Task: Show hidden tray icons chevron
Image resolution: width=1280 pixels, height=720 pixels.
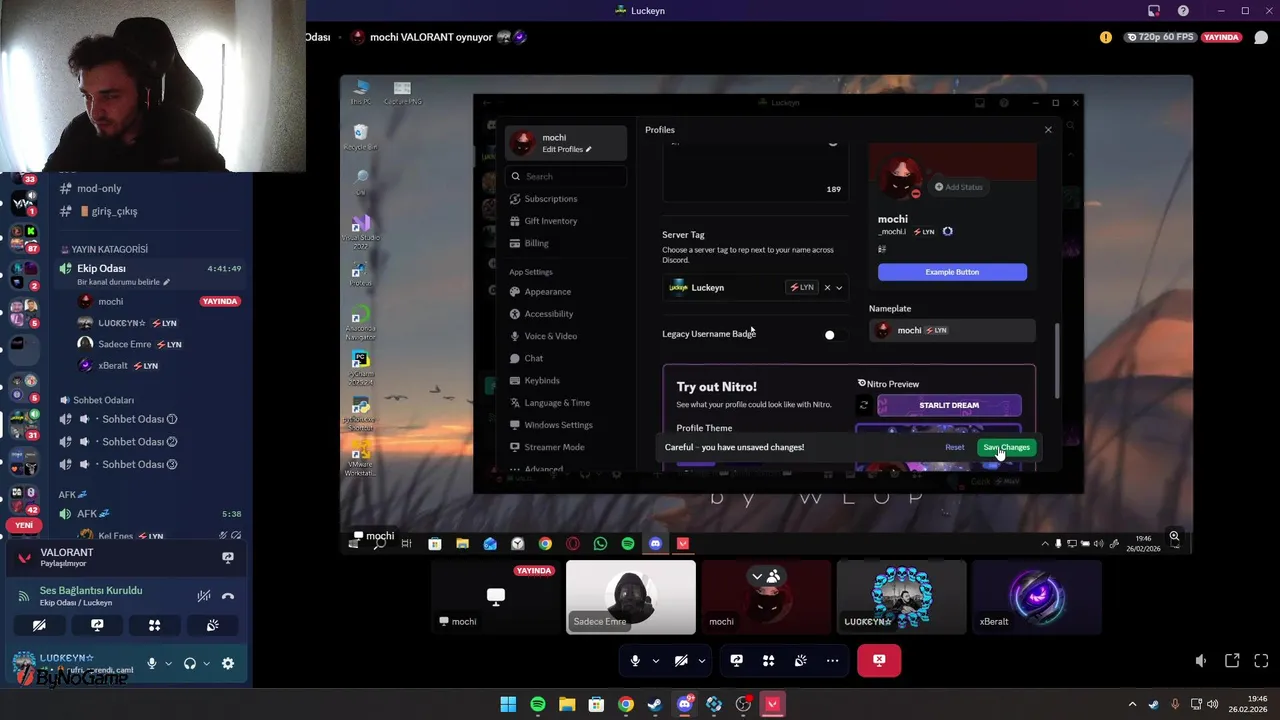Action: pos(1132,704)
